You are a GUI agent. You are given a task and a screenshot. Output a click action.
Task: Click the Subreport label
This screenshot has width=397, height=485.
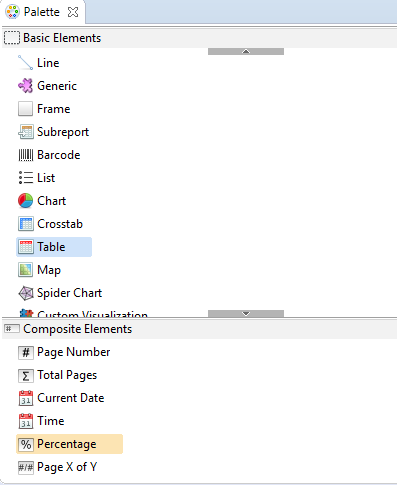tap(63, 132)
